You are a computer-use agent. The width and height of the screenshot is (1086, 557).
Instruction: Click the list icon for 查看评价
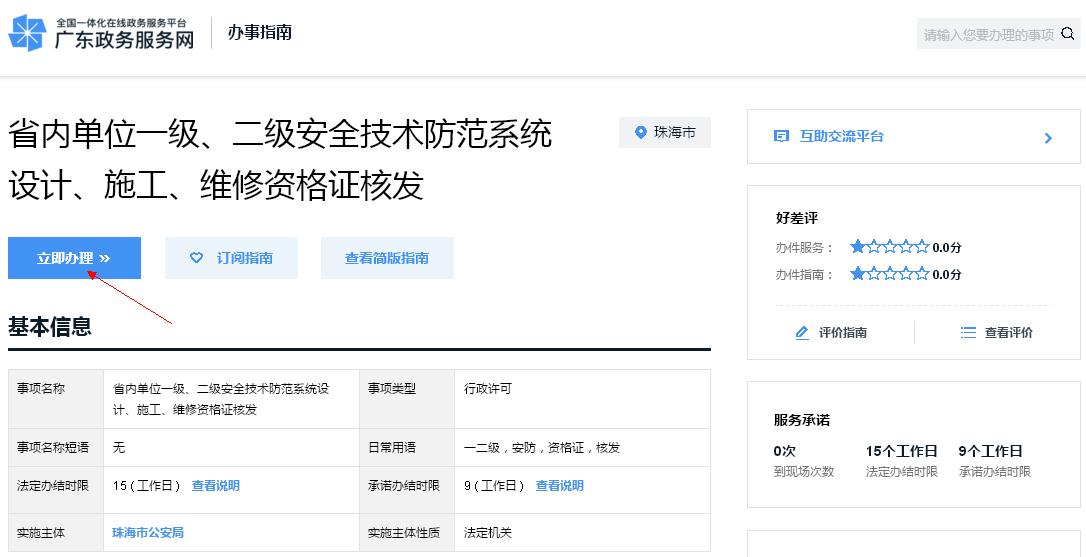coord(968,333)
